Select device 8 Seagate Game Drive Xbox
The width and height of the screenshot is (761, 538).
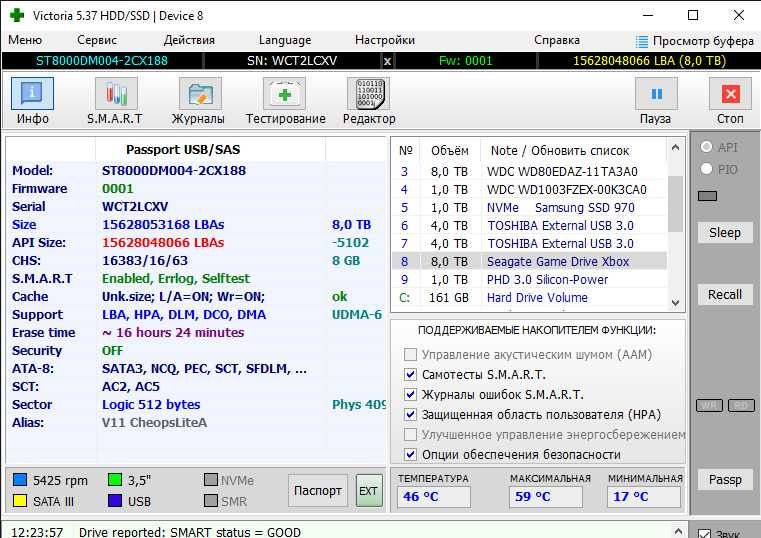pos(529,261)
